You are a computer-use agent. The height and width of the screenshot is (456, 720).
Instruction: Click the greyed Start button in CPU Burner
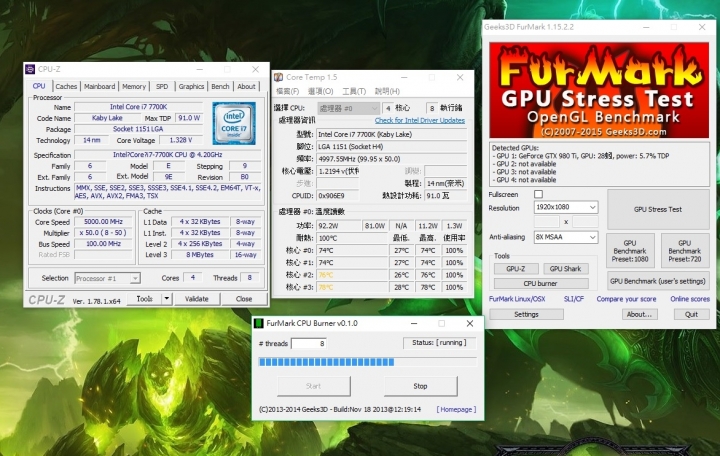(x=313, y=386)
